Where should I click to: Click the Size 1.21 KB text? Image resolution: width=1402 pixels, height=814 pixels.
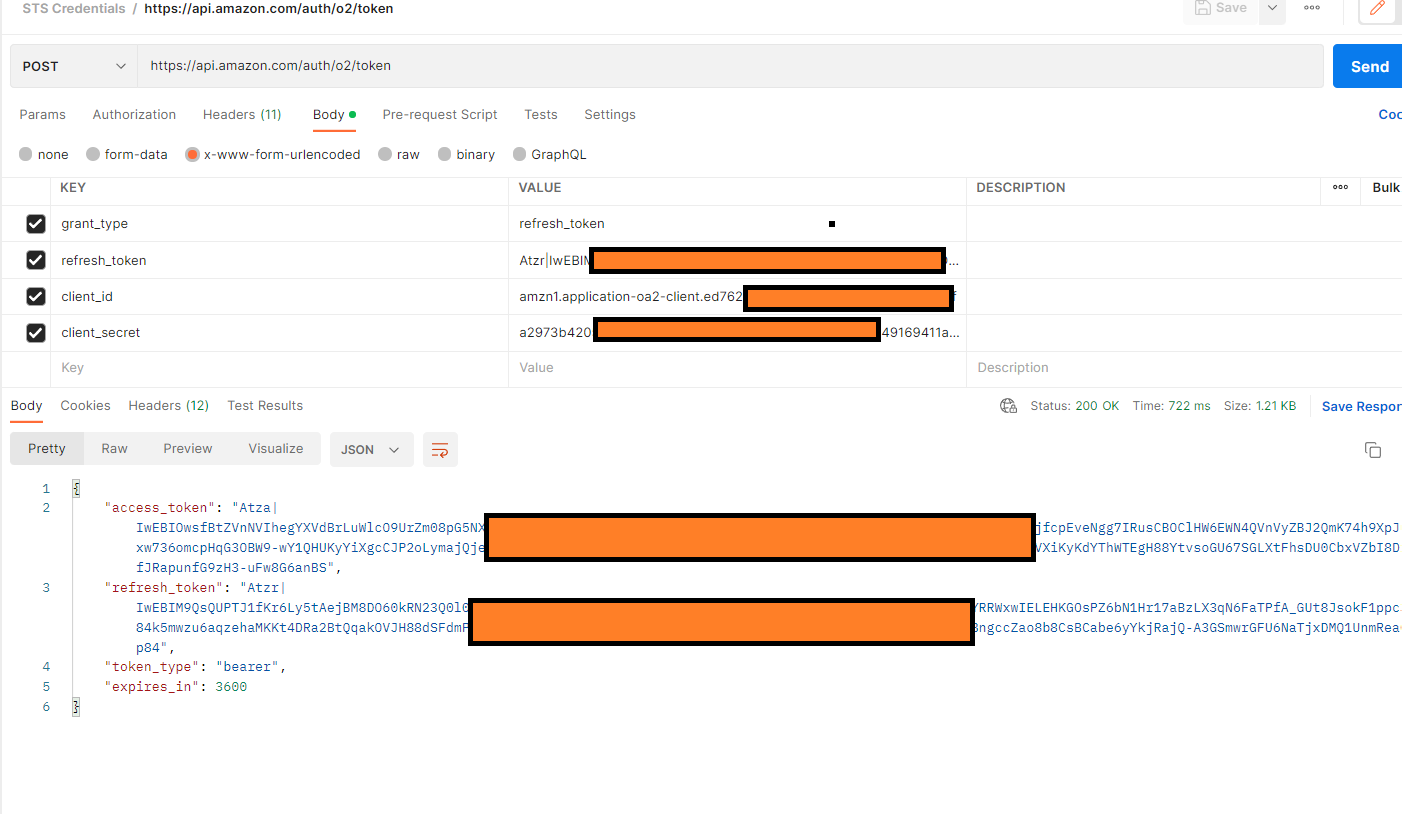1260,406
